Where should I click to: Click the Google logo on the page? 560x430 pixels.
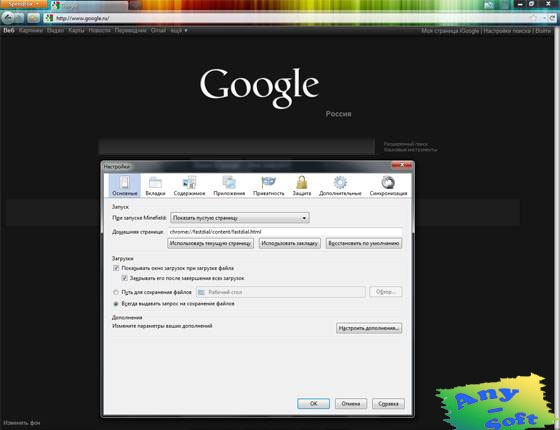pyautogui.click(x=260, y=88)
